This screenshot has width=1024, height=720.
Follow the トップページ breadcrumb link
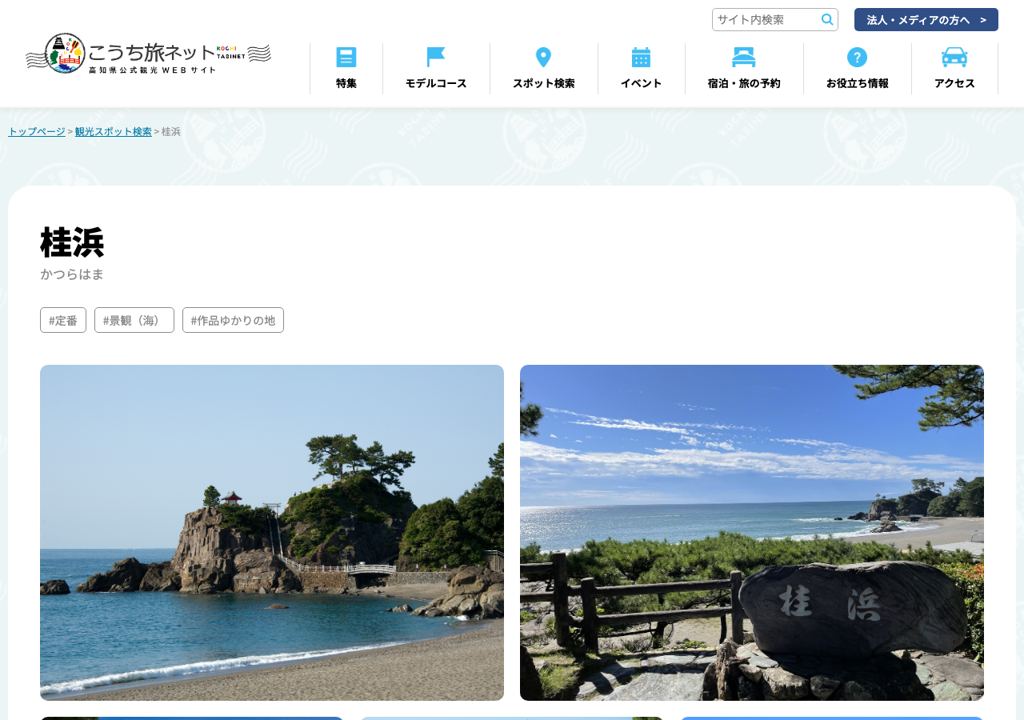(37, 132)
